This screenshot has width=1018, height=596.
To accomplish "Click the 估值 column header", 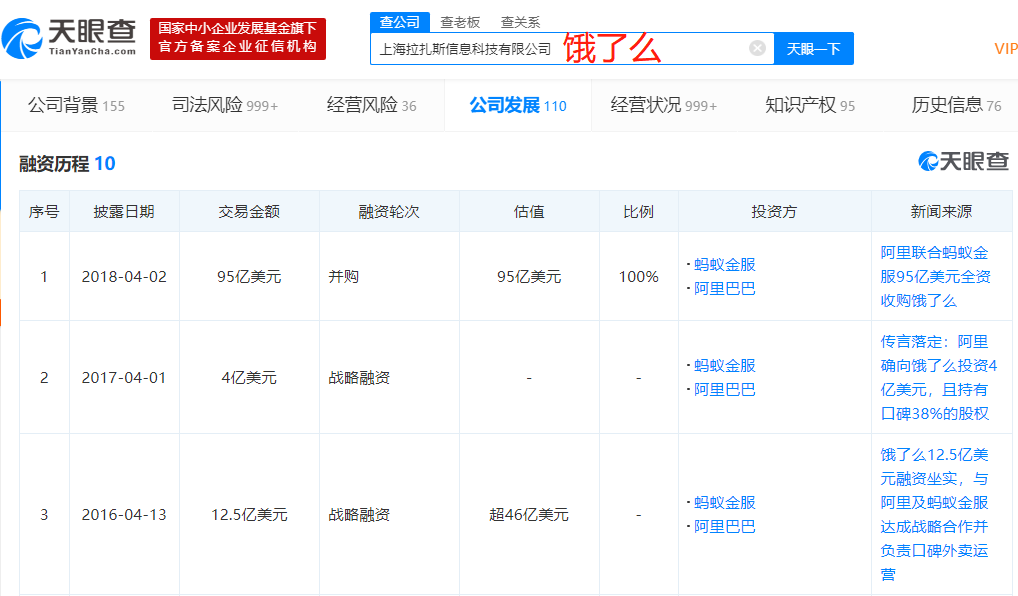I will 529,212.
